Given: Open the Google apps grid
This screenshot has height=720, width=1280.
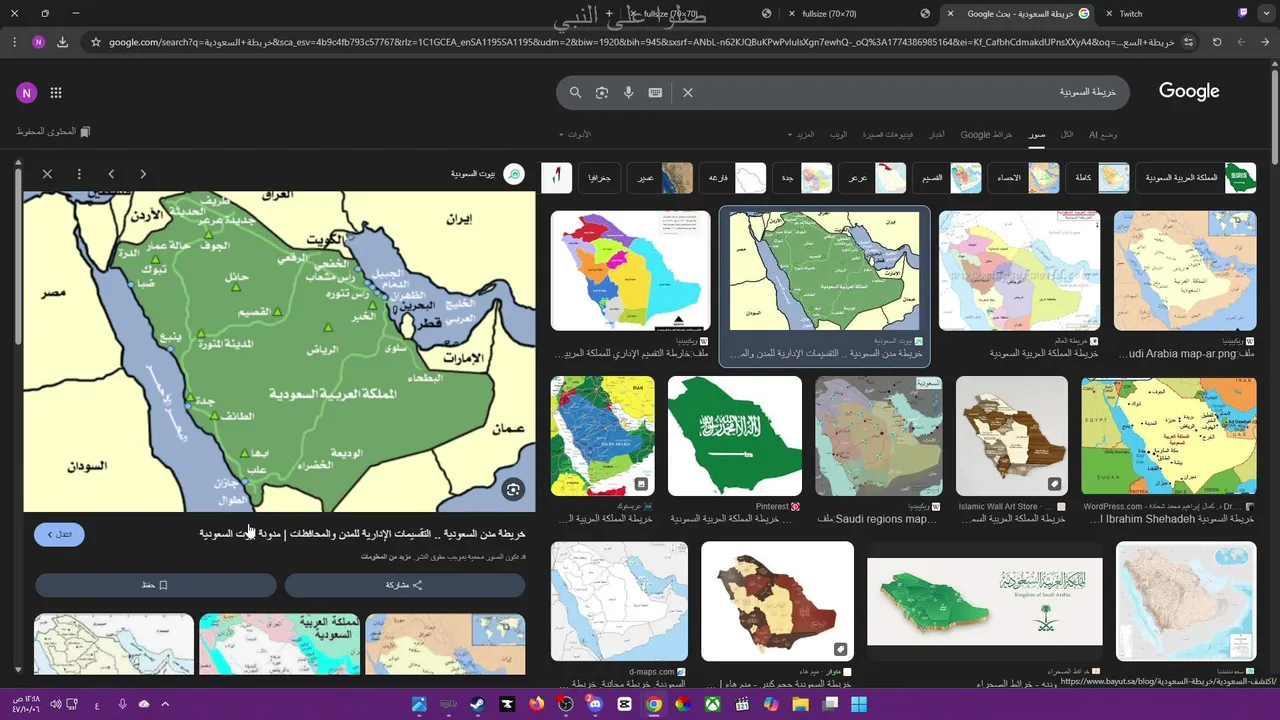Looking at the screenshot, I should [56, 93].
